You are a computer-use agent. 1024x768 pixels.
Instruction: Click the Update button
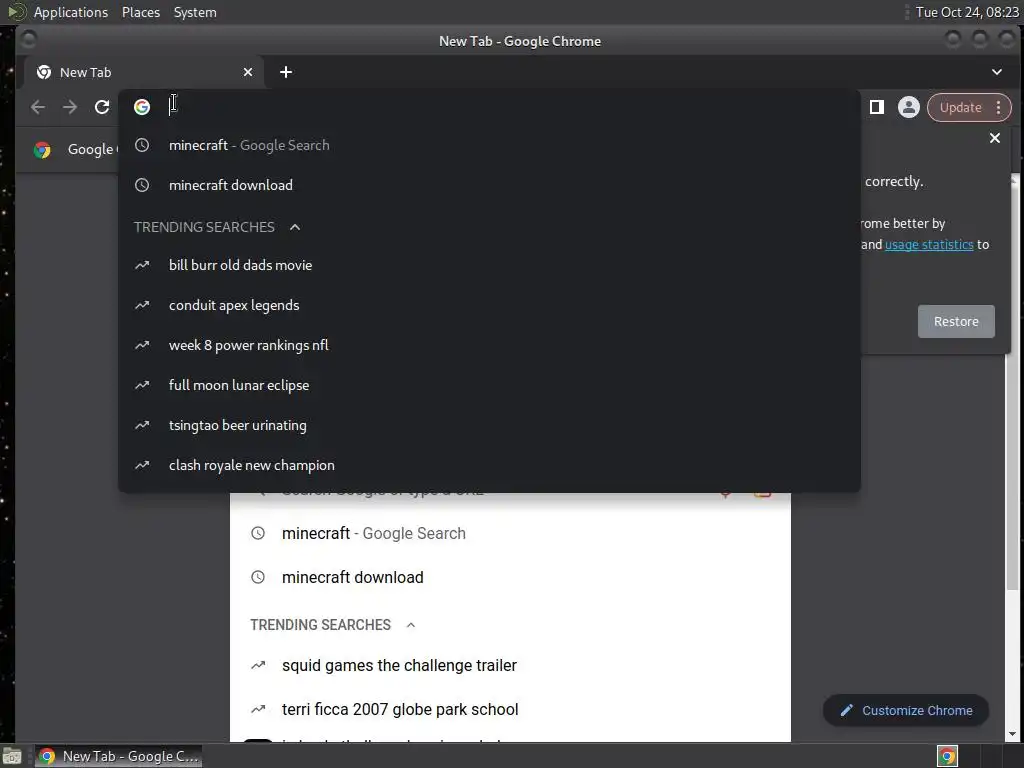[960, 108]
